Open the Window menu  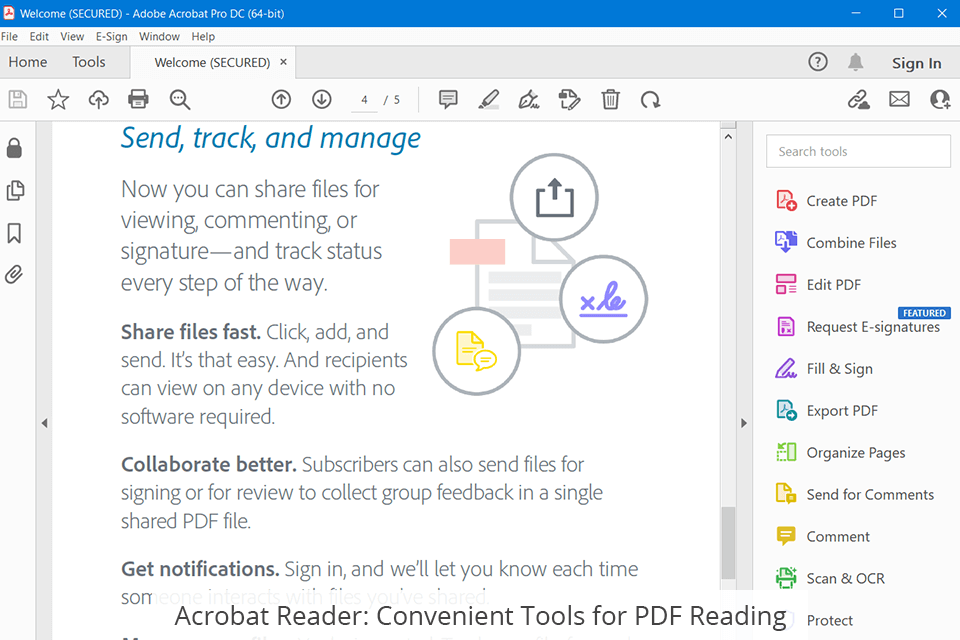159,36
